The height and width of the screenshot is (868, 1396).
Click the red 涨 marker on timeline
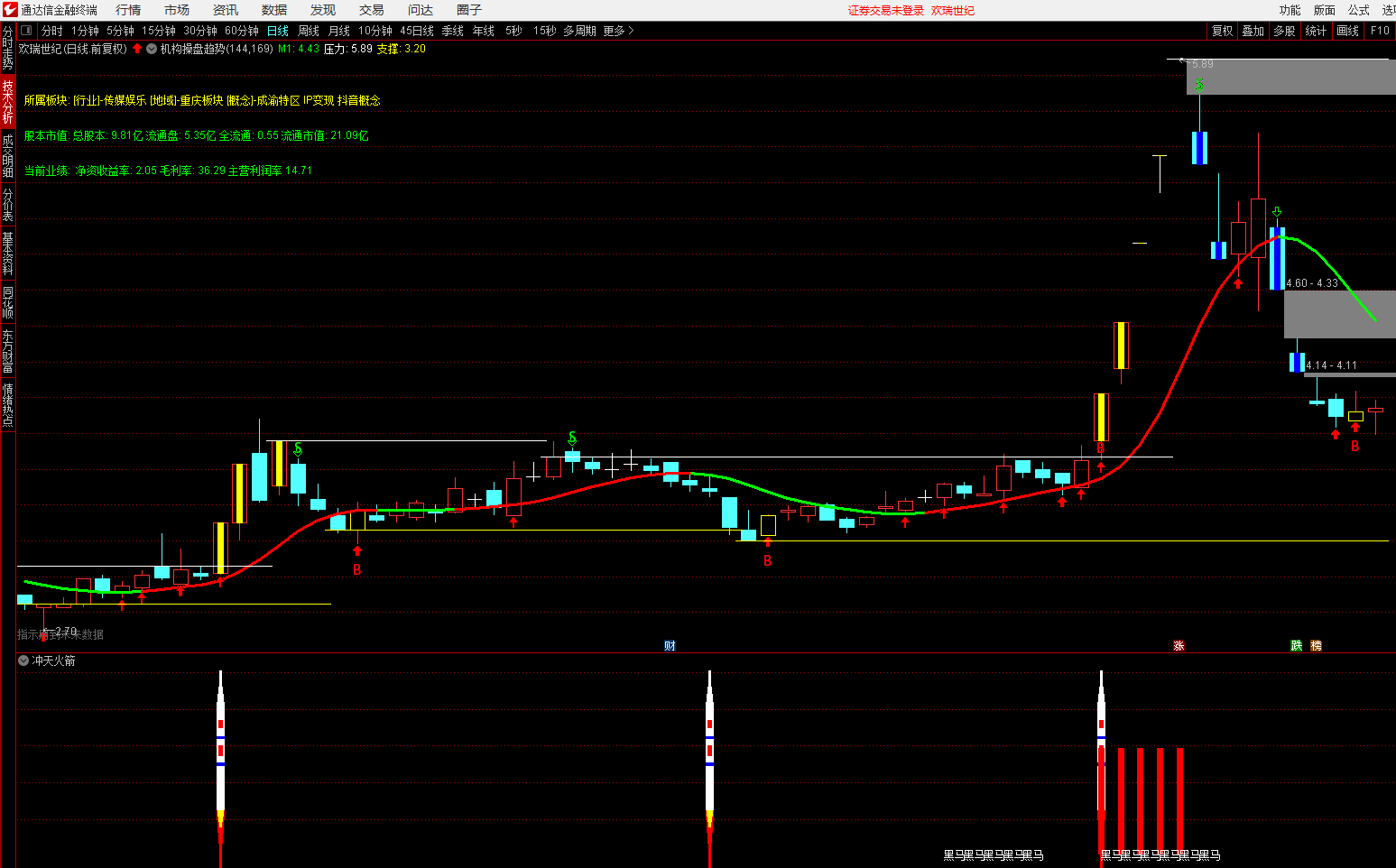(1179, 645)
